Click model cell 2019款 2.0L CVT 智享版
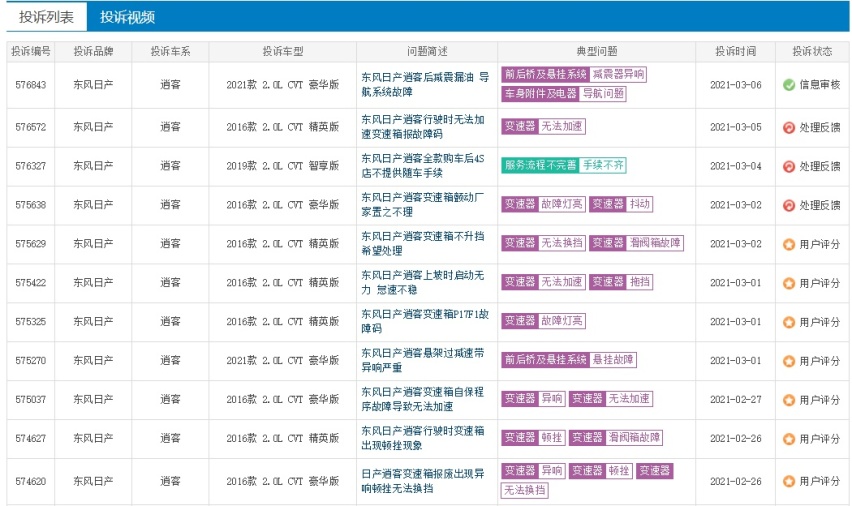This screenshot has width=852, height=506. tap(283, 166)
